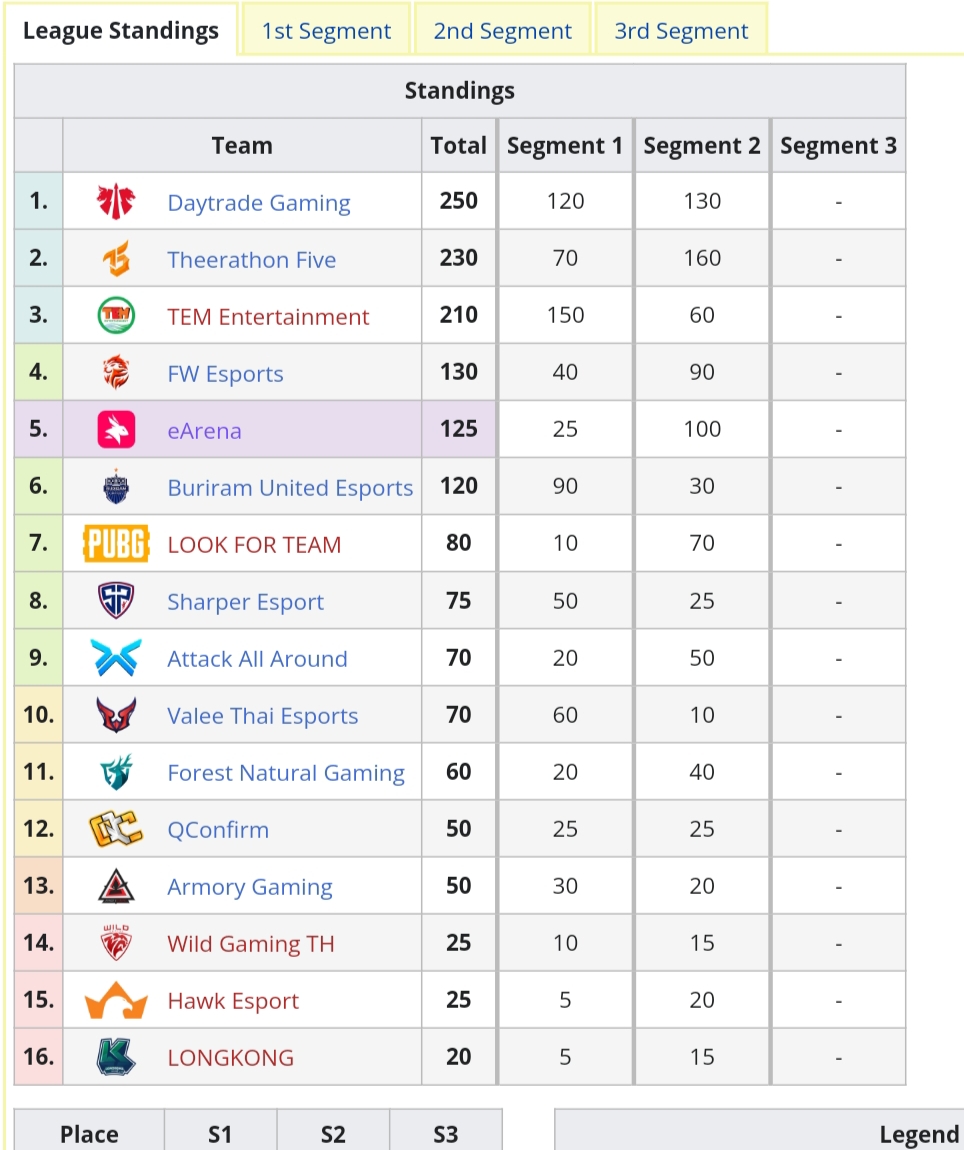Select the League Standings tab
Image resolution: width=964 pixels, height=1150 pixels.
[121, 31]
